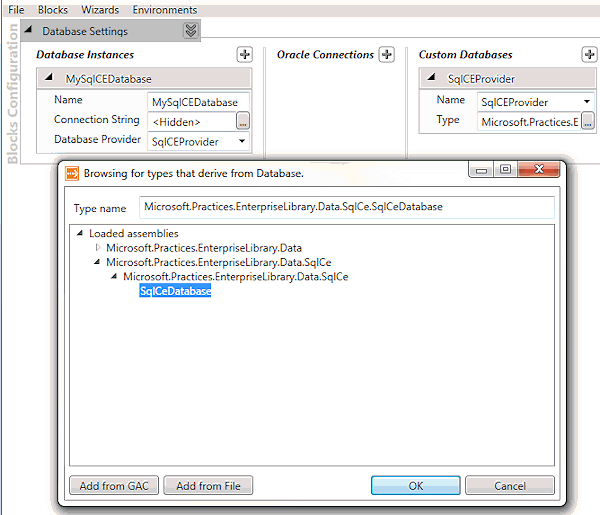Collapse the Database Settings section triangle

point(28,29)
